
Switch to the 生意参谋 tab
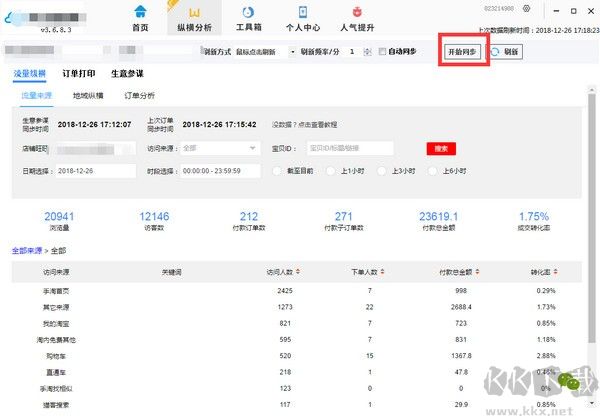127,73
